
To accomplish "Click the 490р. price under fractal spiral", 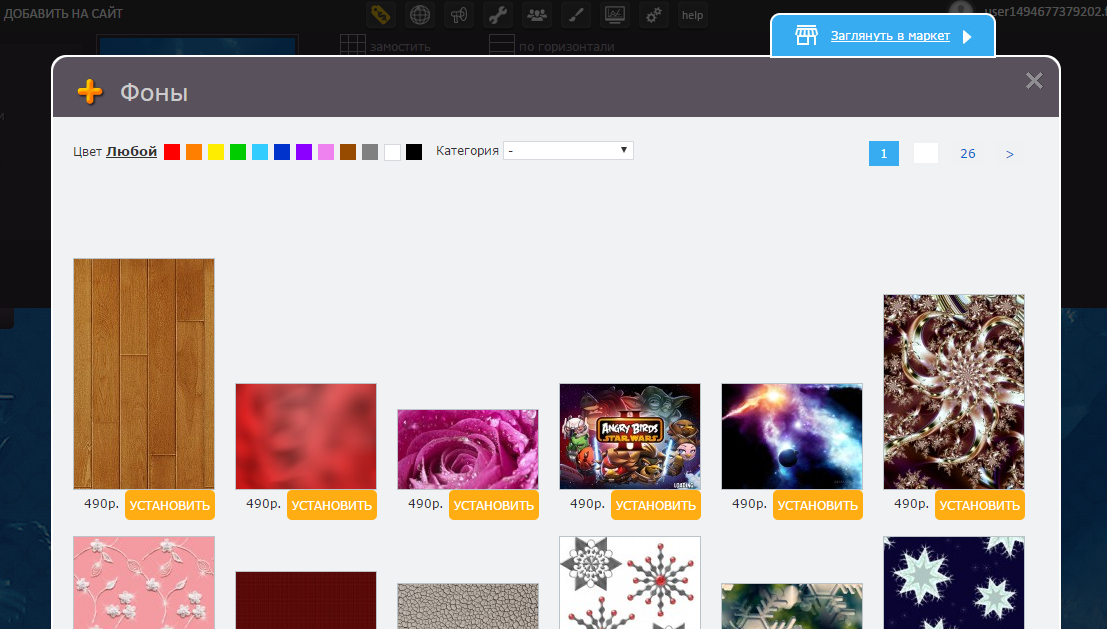I will (911, 503).
